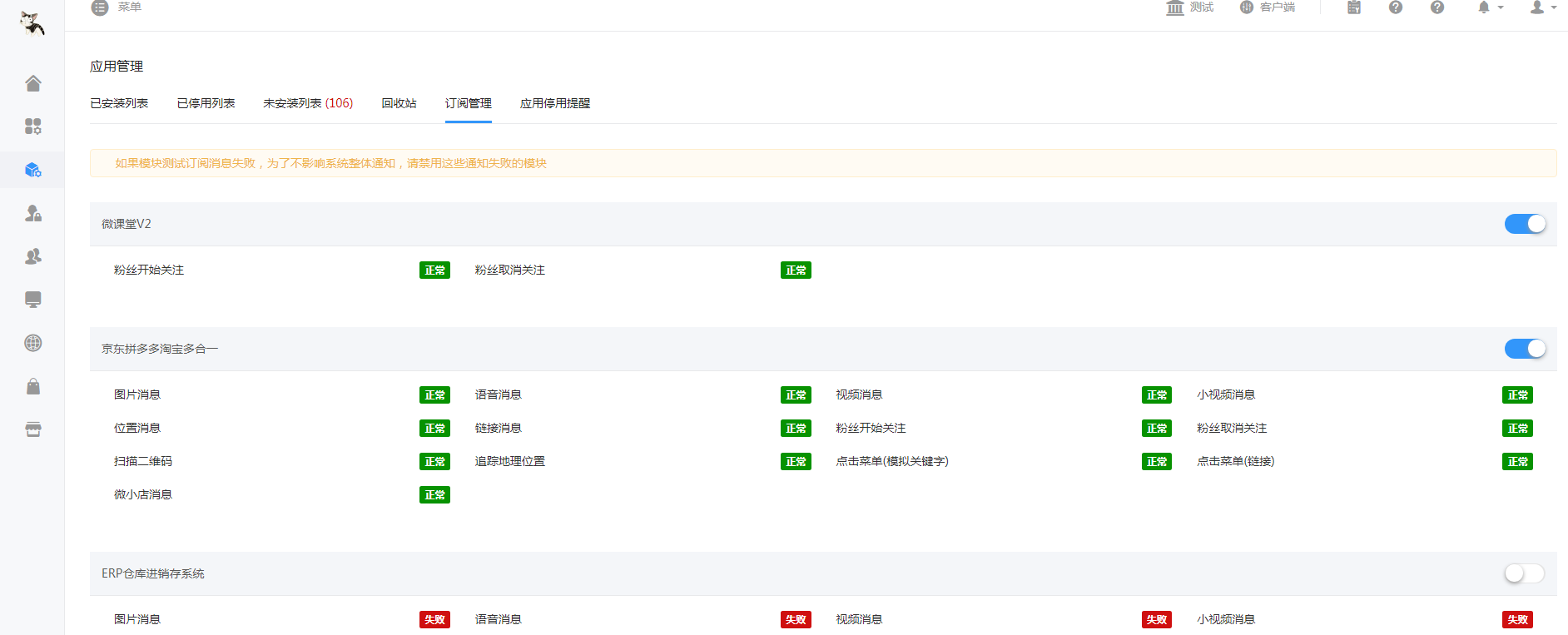Click 失败 badge beside ERP 小视频消息

tap(1518, 620)
